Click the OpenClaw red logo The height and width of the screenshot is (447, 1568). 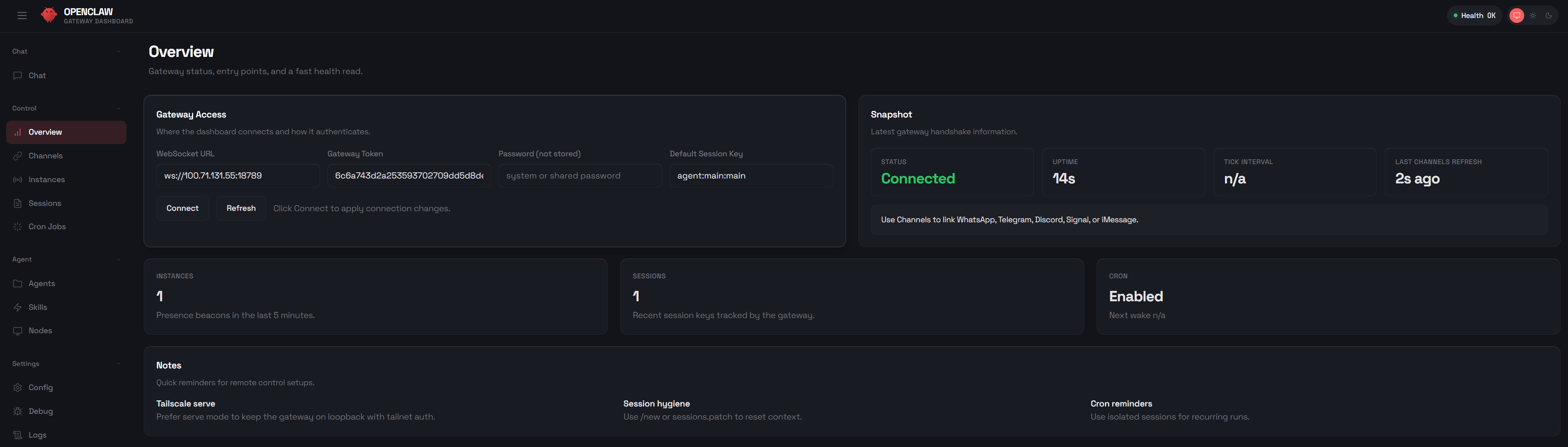(49, 15)
